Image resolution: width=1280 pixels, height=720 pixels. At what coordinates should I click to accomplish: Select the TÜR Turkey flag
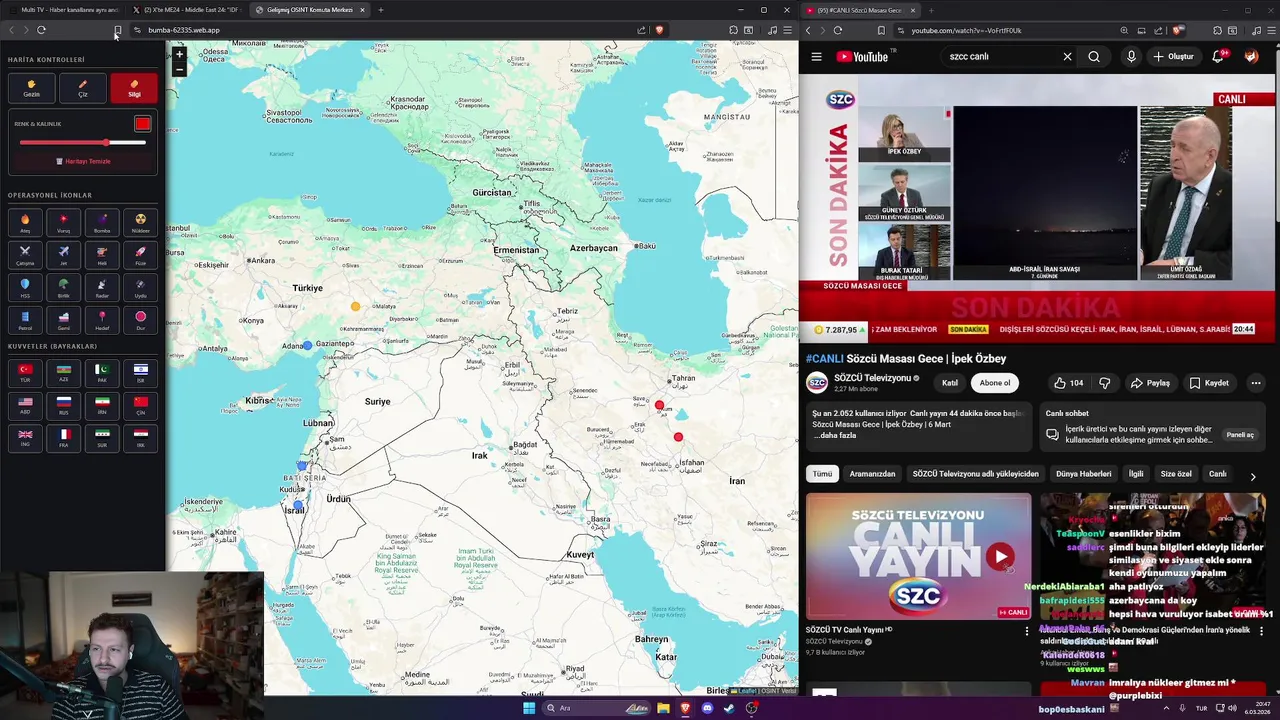click(25, 373)
